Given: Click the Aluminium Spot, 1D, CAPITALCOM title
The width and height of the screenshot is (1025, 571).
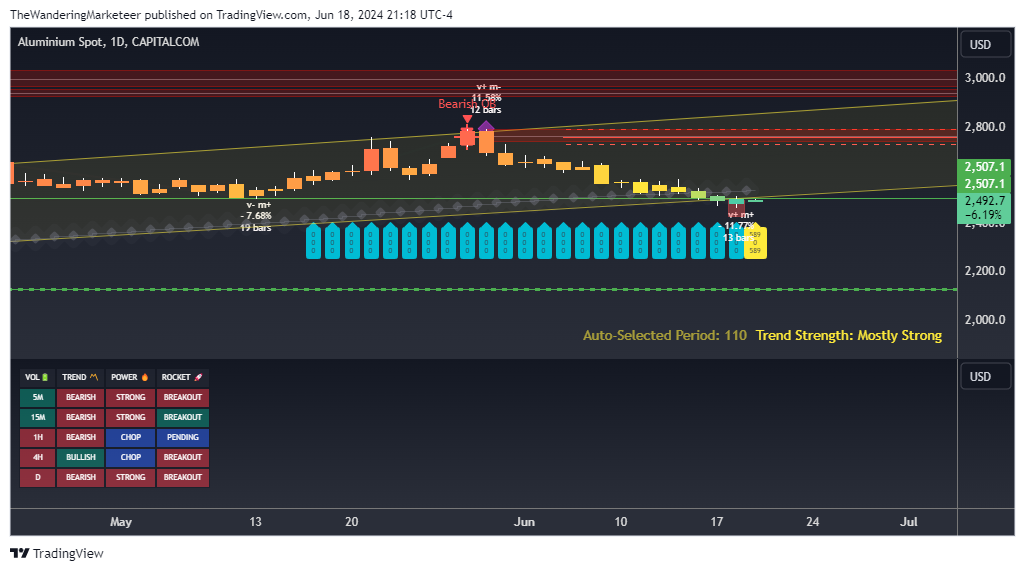Looking at the screenshot, I should [x=109, y=42].
